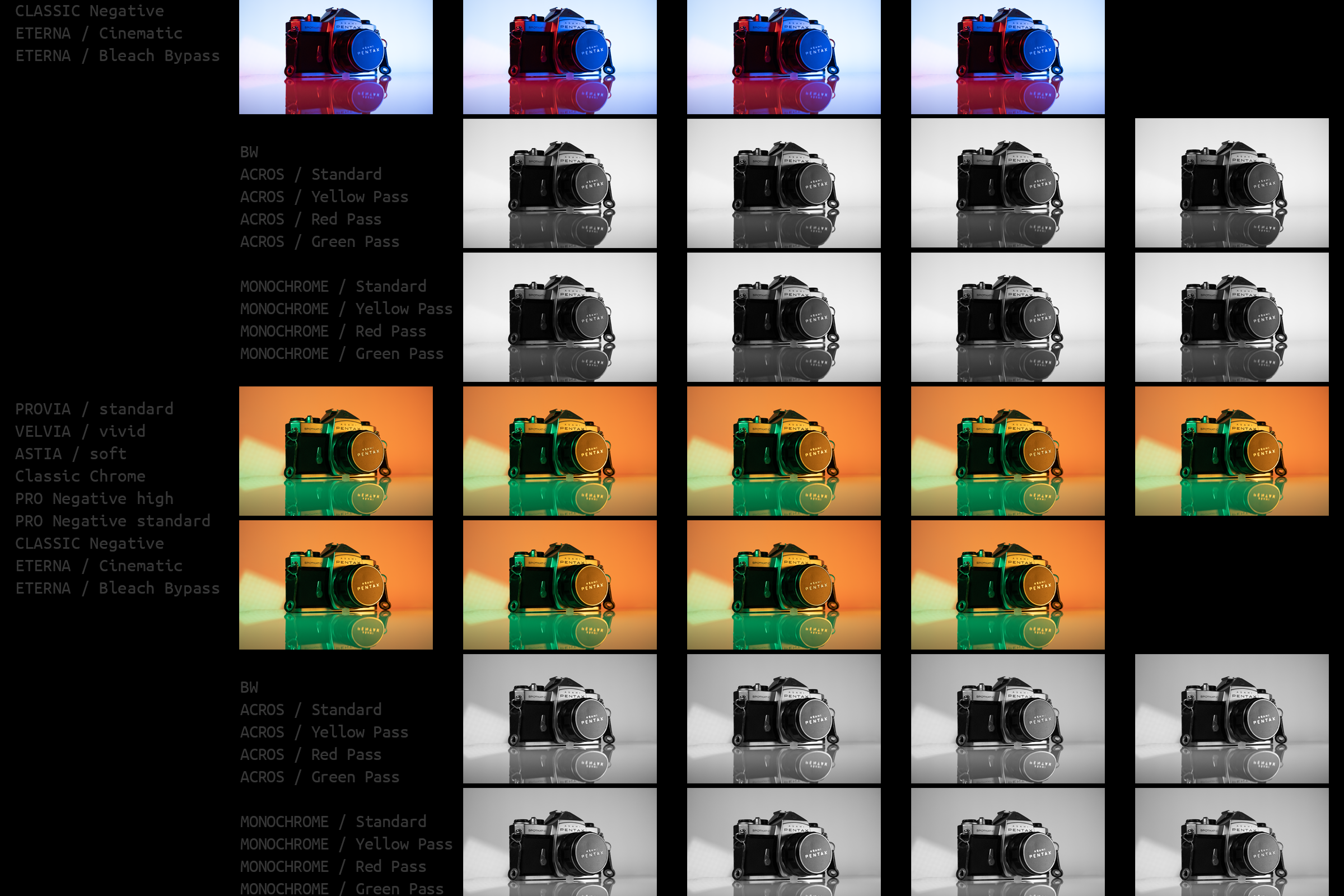Select fourth orange thumbnail in the five-image row
Viewport: 1344px width, 896px height.
1008,451
